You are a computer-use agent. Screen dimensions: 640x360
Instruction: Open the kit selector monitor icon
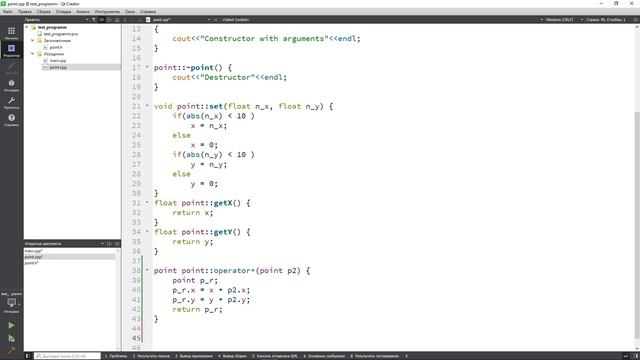pos(11,303)
